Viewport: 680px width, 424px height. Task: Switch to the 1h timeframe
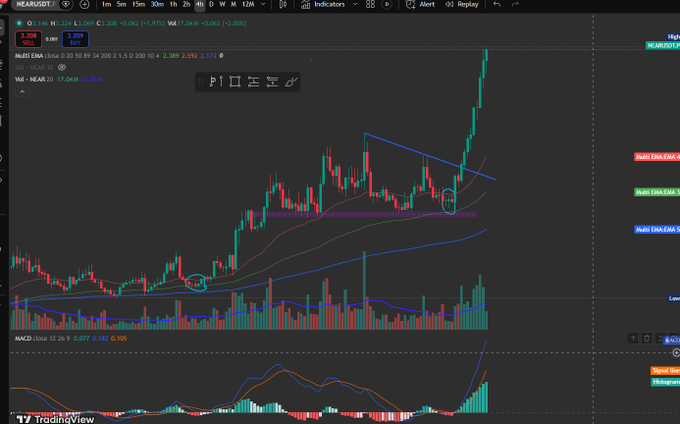coord(173,4)
